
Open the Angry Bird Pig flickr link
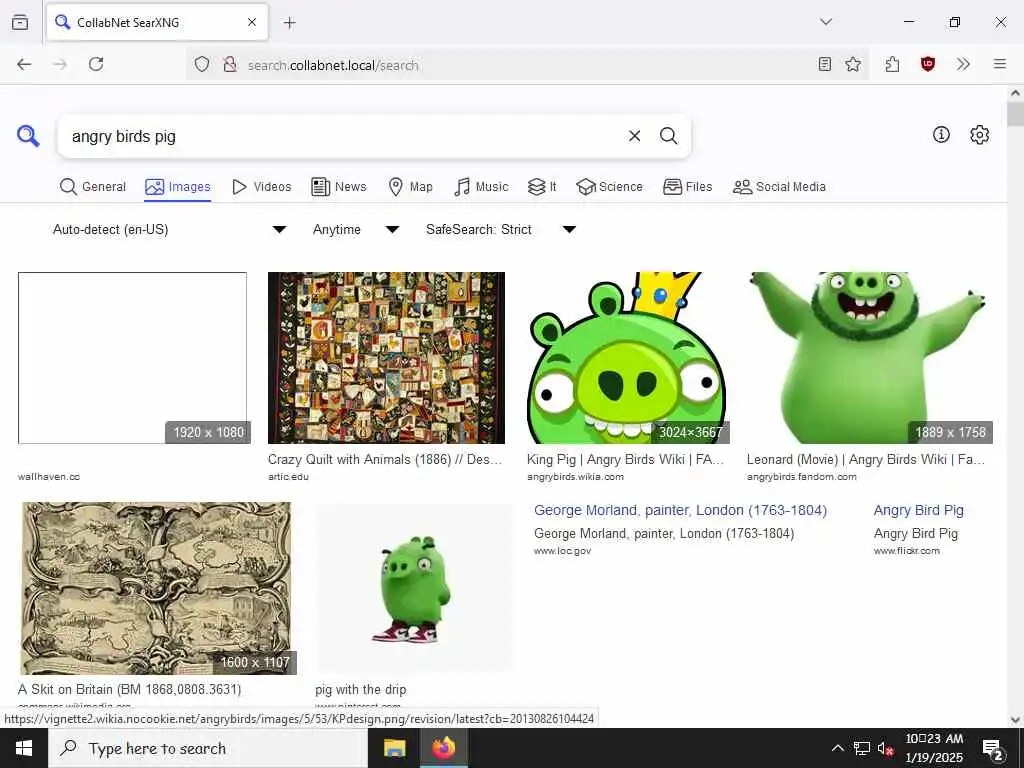click(x=919, y=510)
